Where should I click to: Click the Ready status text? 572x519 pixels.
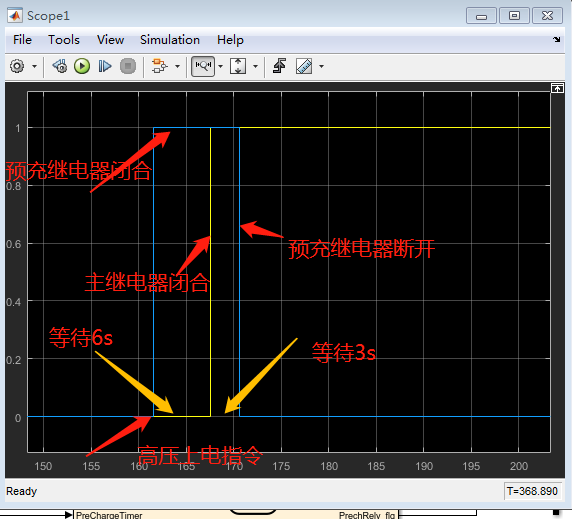[x=22, y=491]
